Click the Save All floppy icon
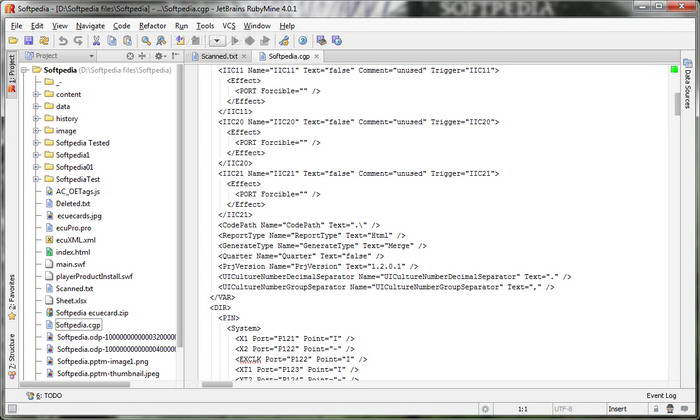This screenshot has width=700, height=420. tap(29, 41)
